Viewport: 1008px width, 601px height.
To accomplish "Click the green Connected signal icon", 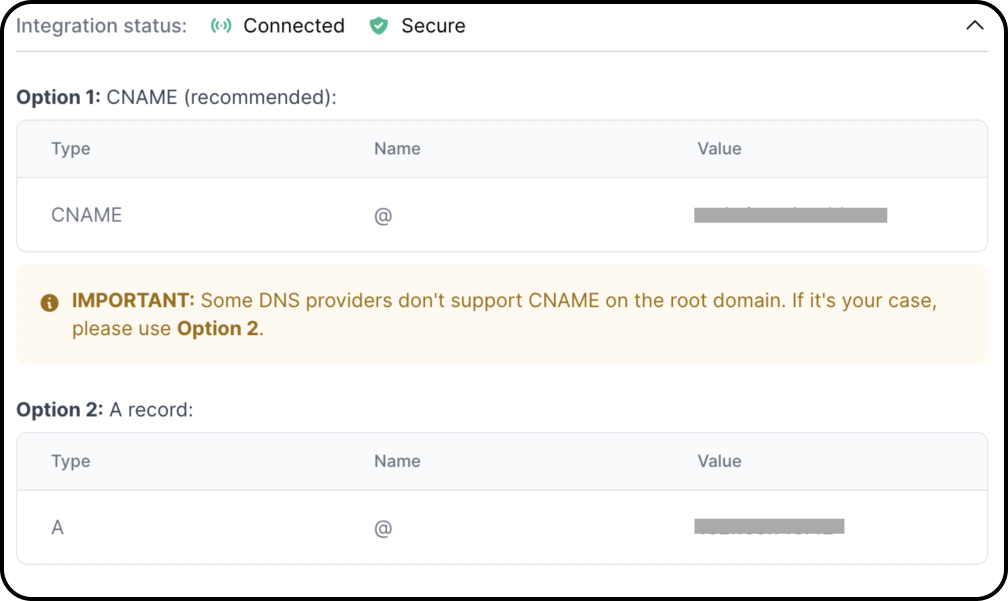I will [x=221, y=26].
